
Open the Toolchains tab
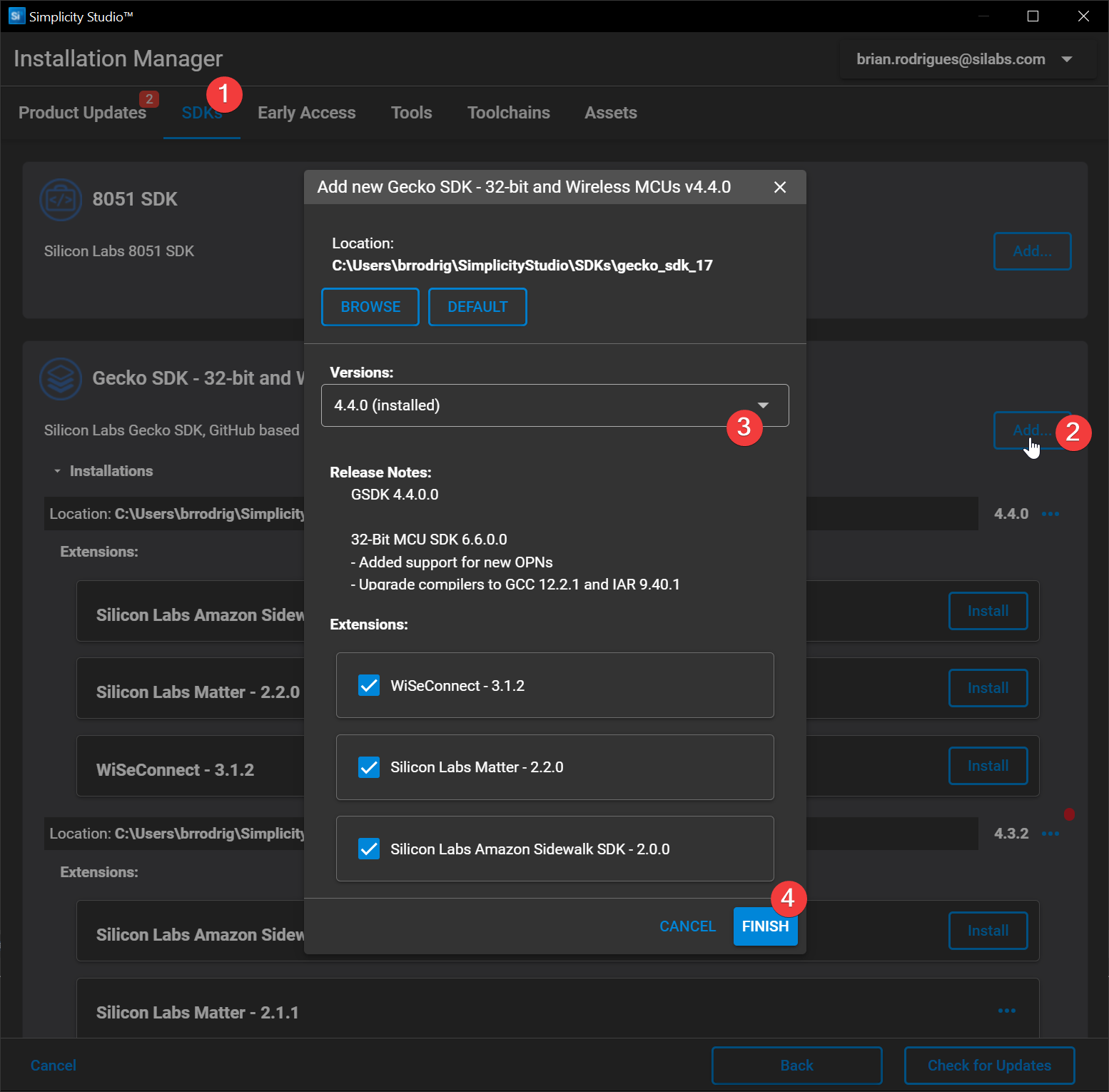point(509,113)
